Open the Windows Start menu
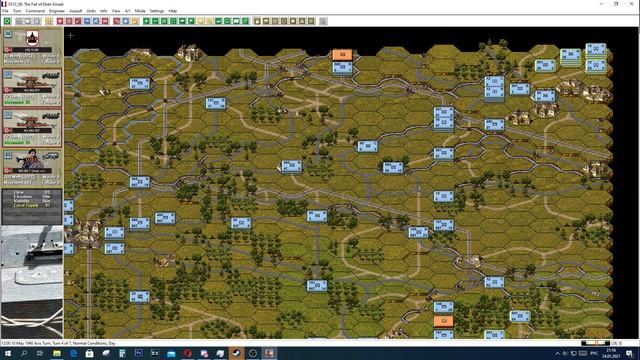Screen dimensions: 640x360 click(7, 353)
